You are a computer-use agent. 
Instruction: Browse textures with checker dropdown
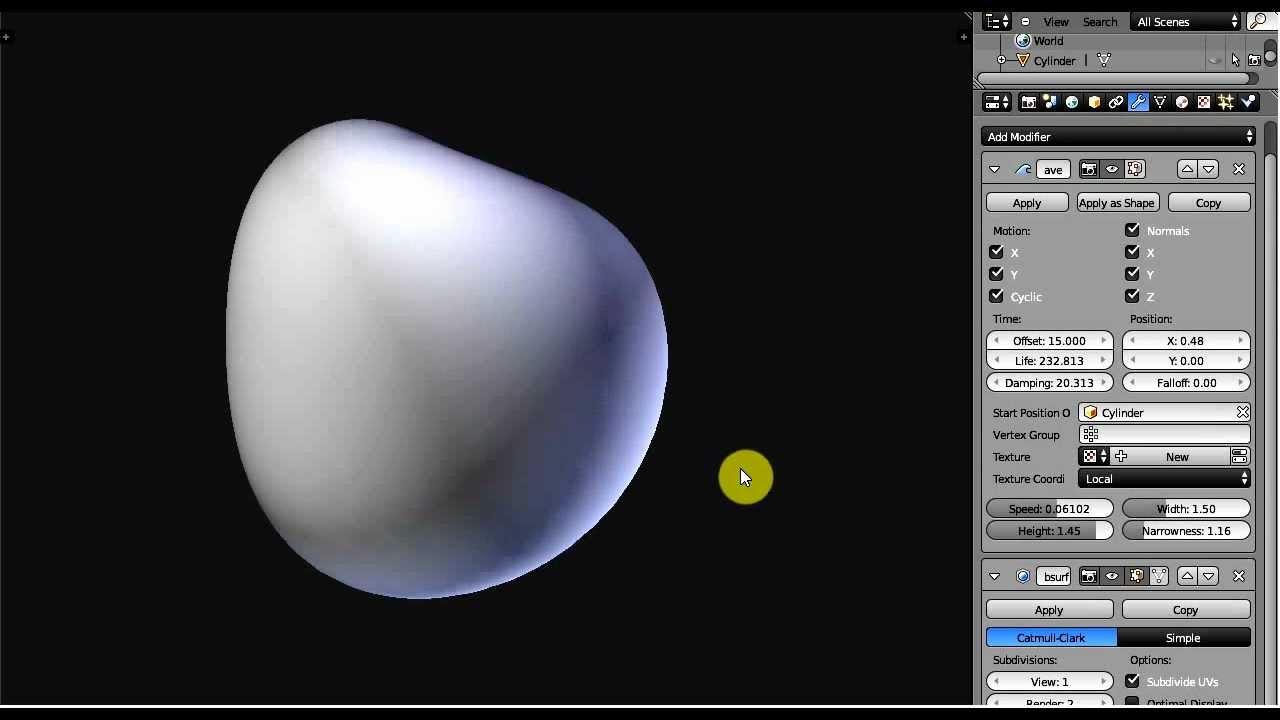click(x=1095, y=456)
